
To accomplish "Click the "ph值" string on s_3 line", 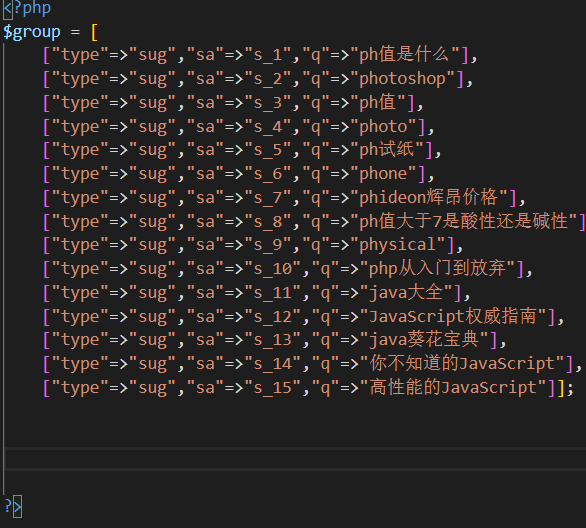I will (x=378, y=103).
